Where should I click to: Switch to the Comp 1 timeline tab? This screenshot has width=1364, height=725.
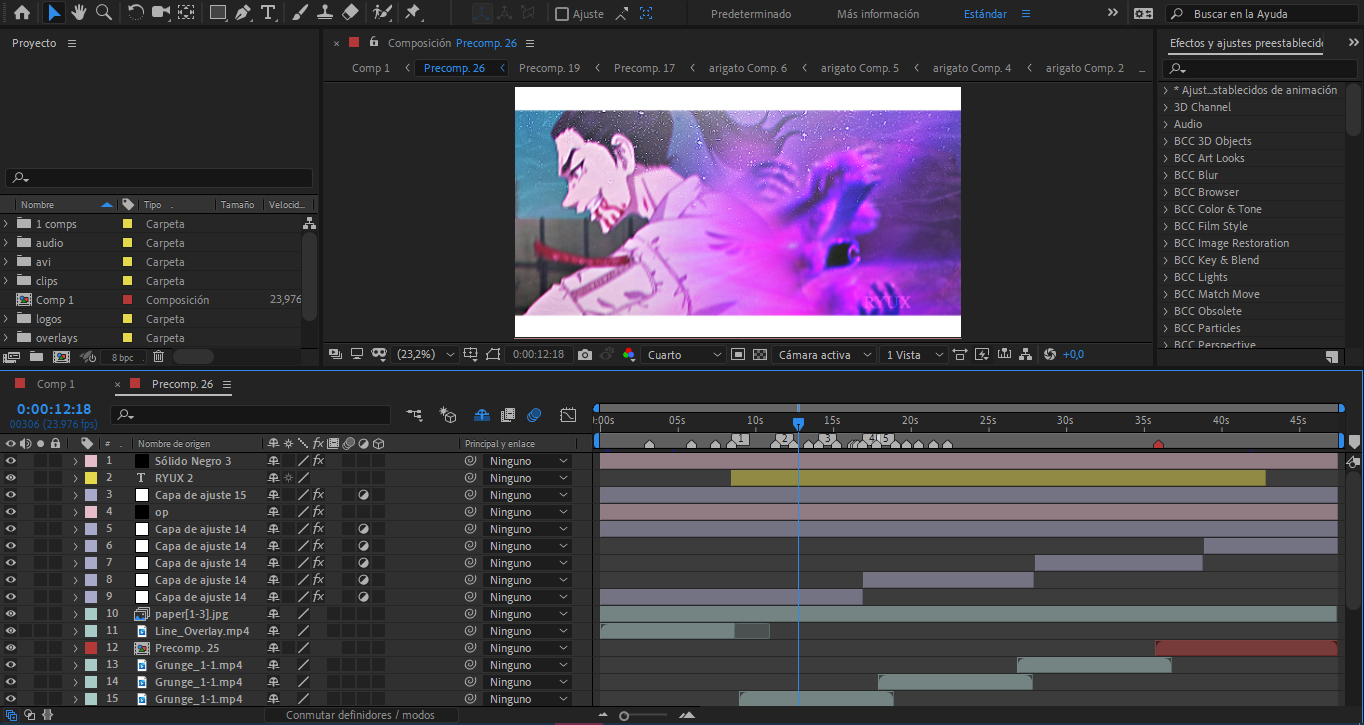tap(56, 384)
